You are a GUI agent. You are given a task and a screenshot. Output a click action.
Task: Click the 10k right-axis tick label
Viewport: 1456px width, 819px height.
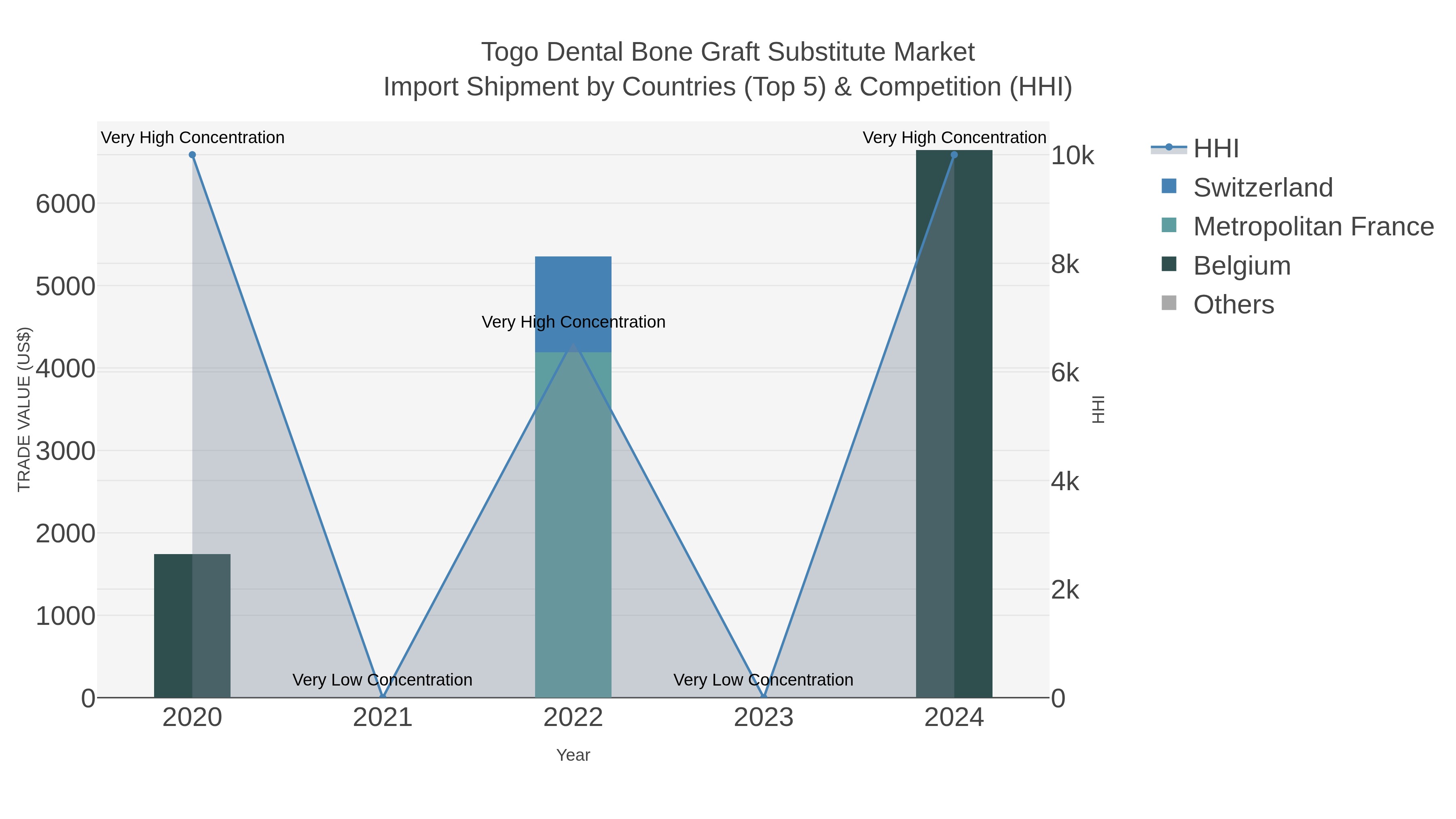(x=1072, y=155)
